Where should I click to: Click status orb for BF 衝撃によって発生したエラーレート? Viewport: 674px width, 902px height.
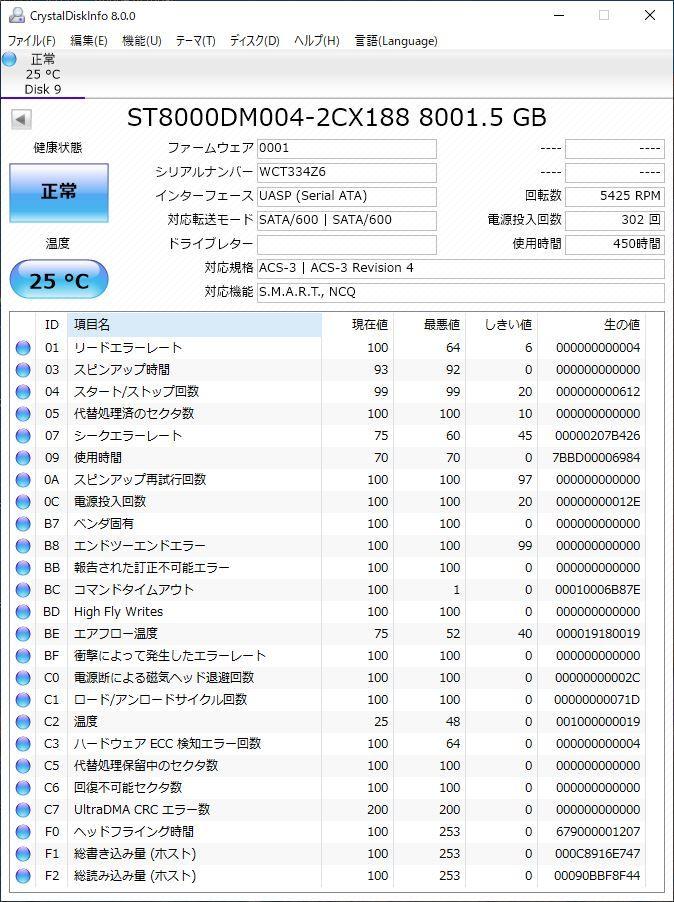click(23, 655)
